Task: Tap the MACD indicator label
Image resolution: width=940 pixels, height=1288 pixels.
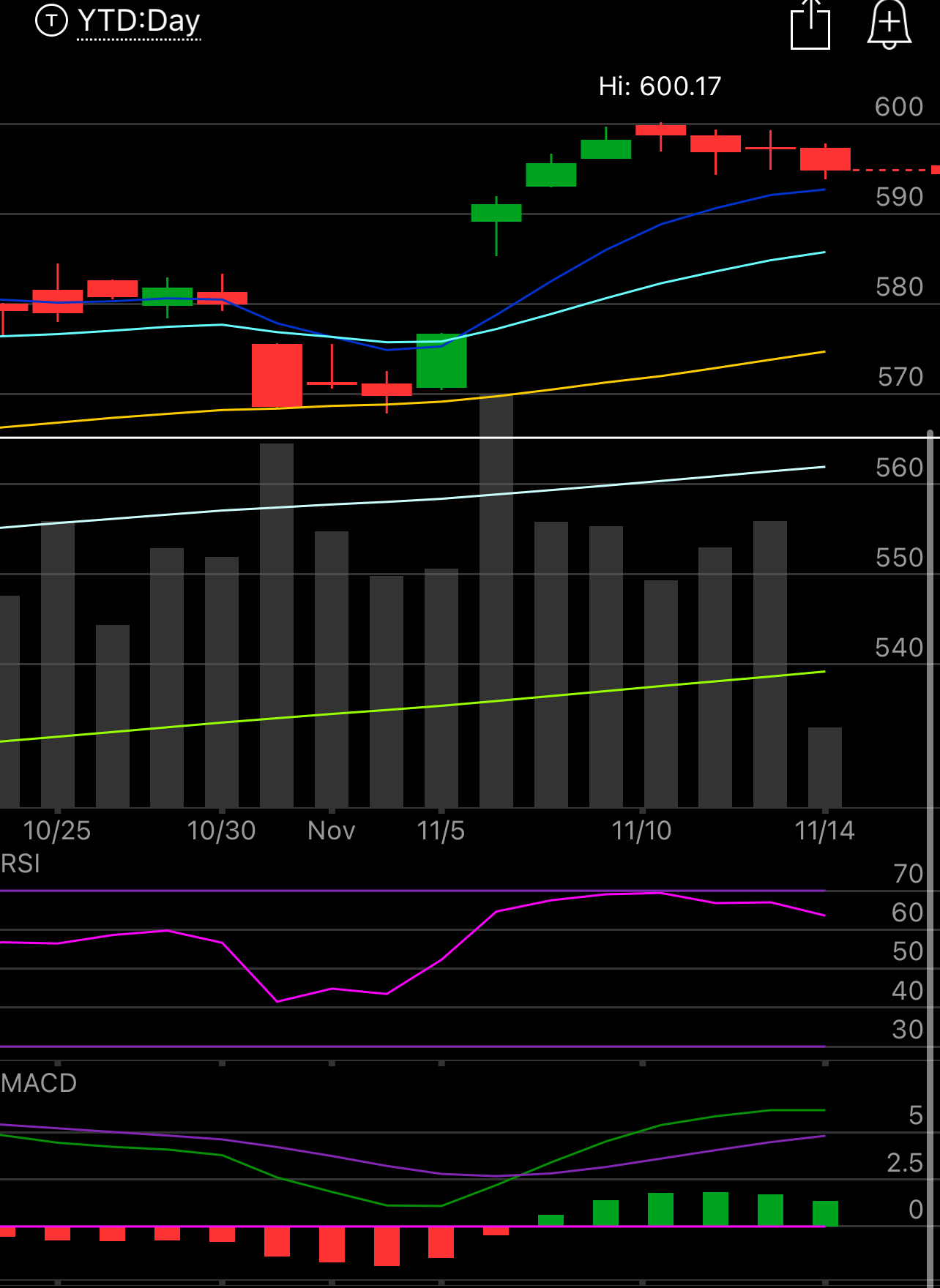Action: pyautogui.click(x=39, y=1083)
